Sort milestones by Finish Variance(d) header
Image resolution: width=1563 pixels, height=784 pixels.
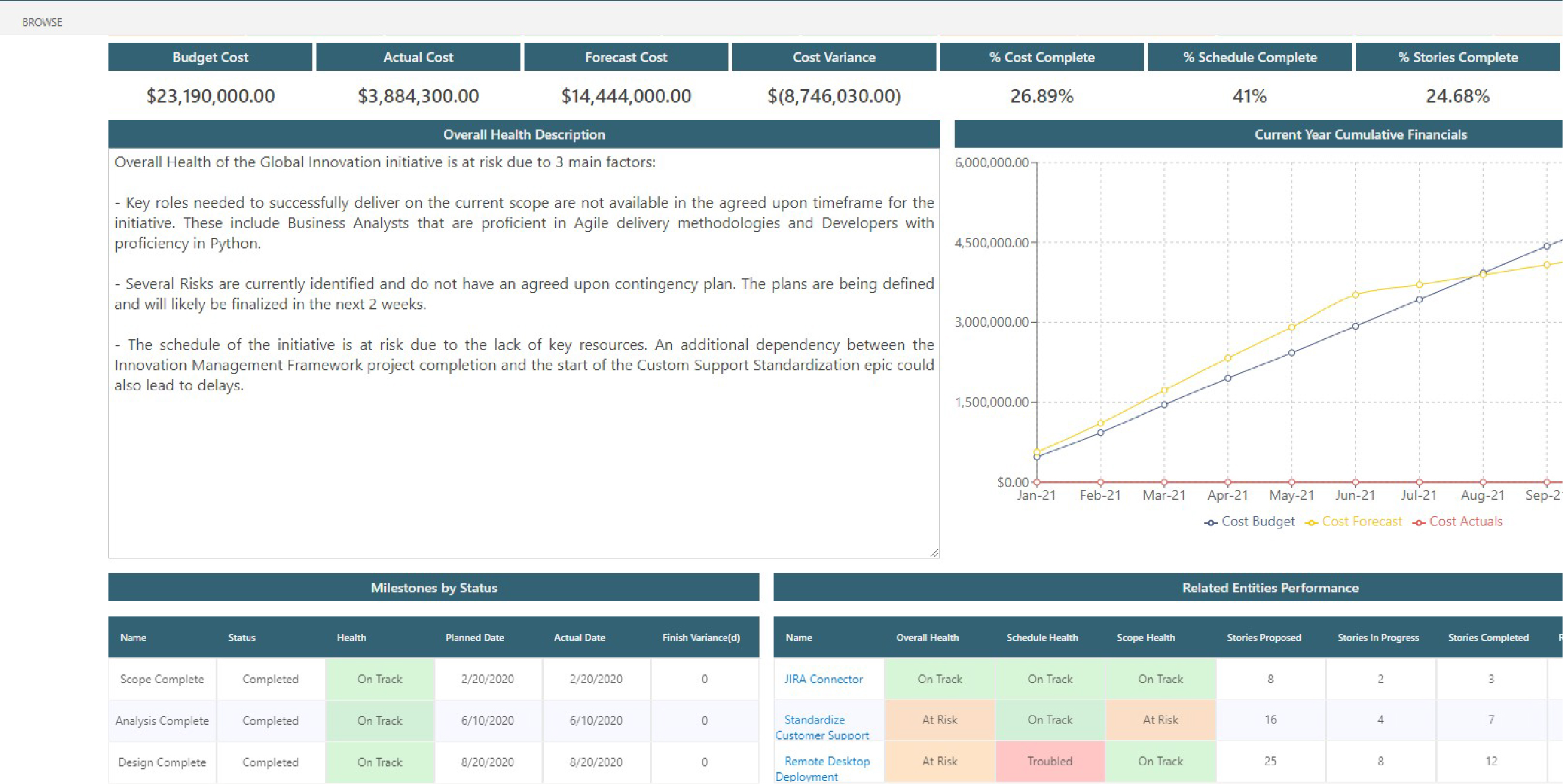tap(701, 637)
